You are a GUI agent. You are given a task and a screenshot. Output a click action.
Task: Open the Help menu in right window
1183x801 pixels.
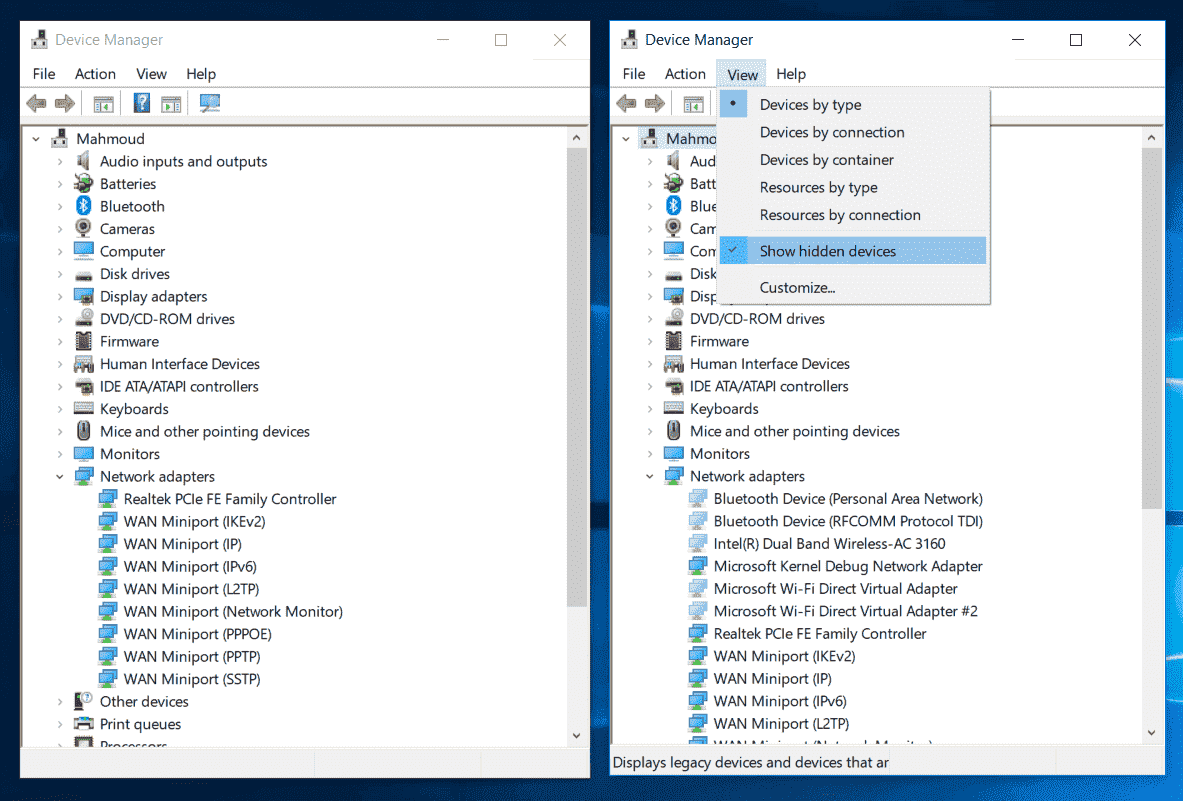[791, 74]
